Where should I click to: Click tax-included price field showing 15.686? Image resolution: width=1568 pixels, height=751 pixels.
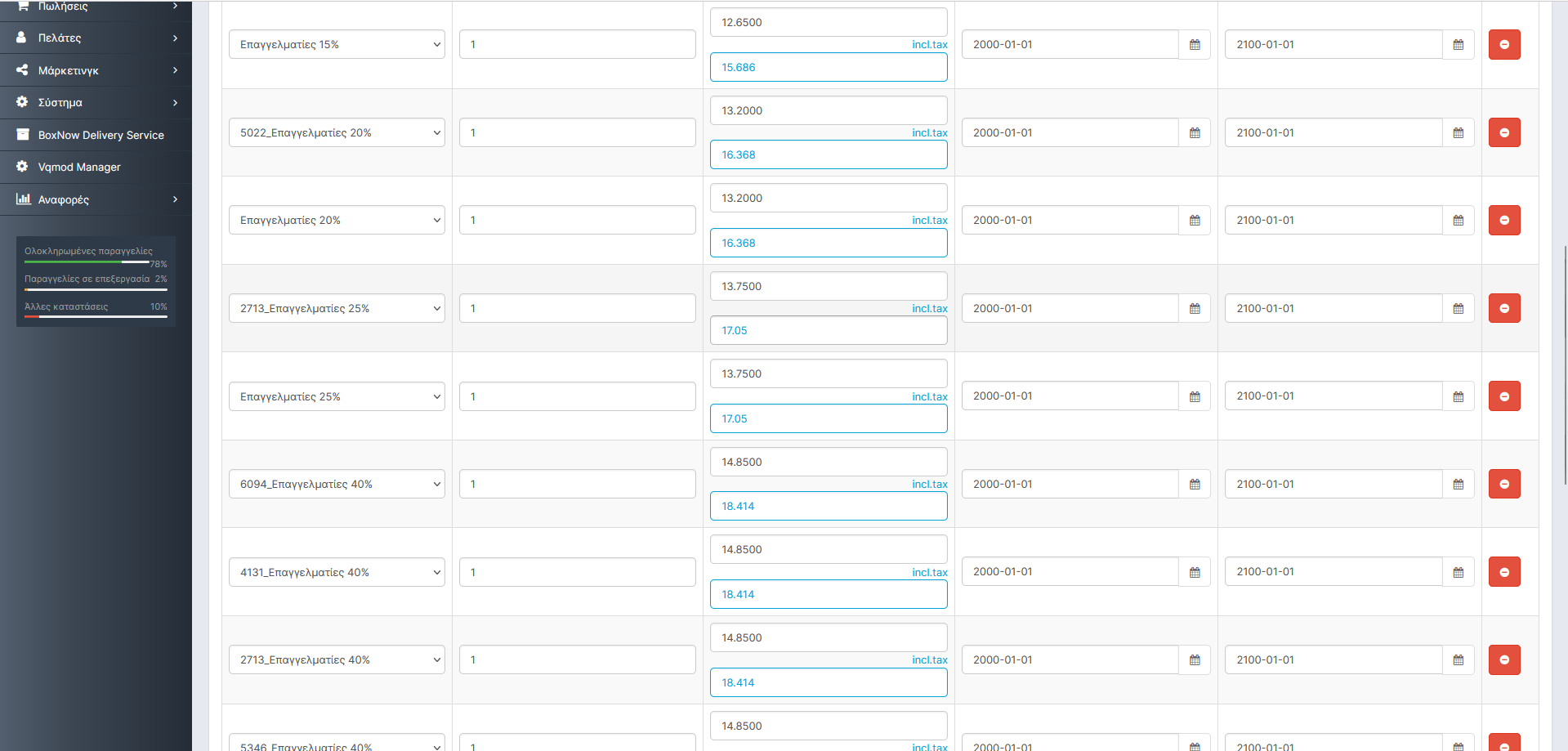pyautogui.click(x=828, y=67)
